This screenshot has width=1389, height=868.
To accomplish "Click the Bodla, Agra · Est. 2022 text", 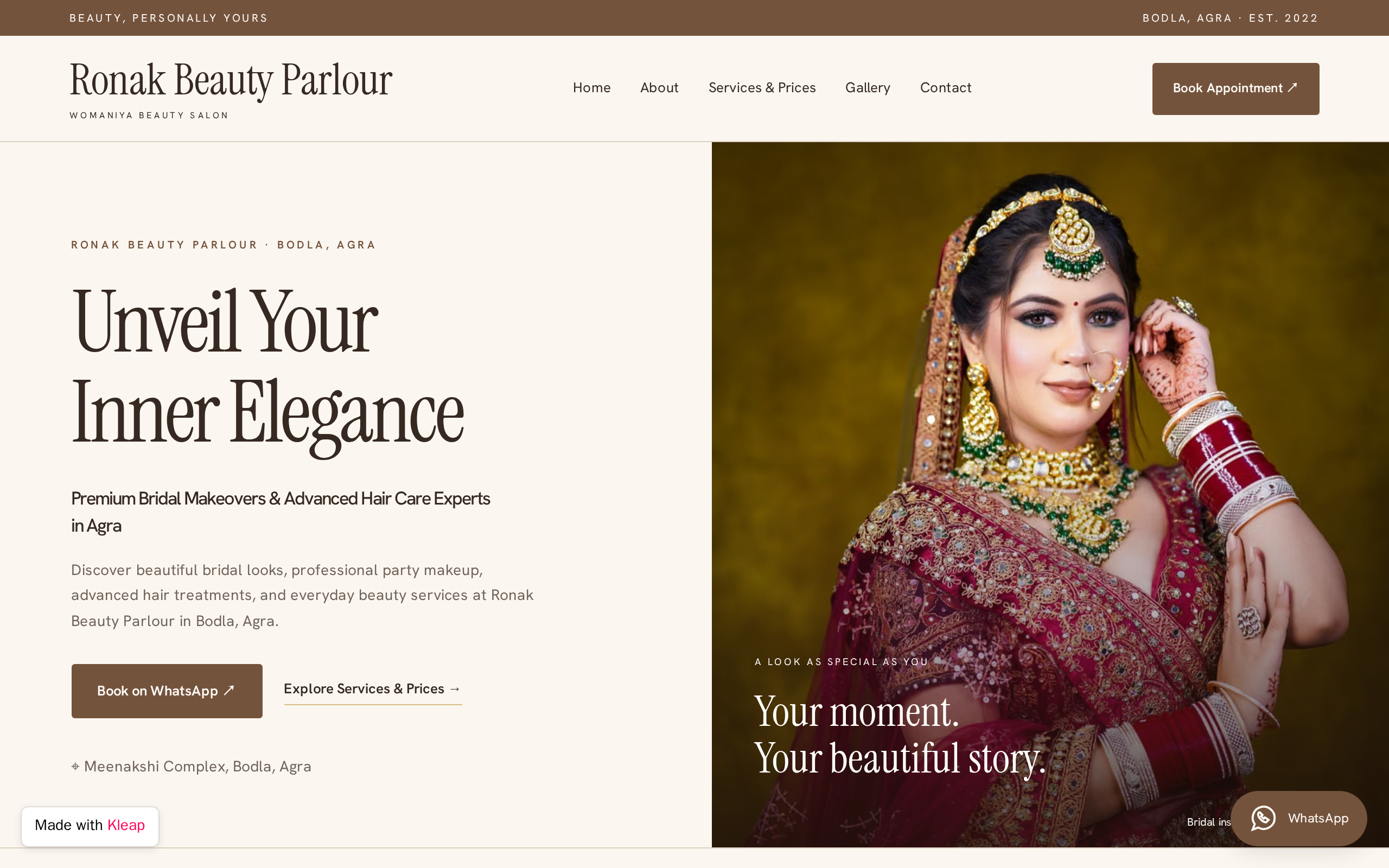I will pos(1230,18).
